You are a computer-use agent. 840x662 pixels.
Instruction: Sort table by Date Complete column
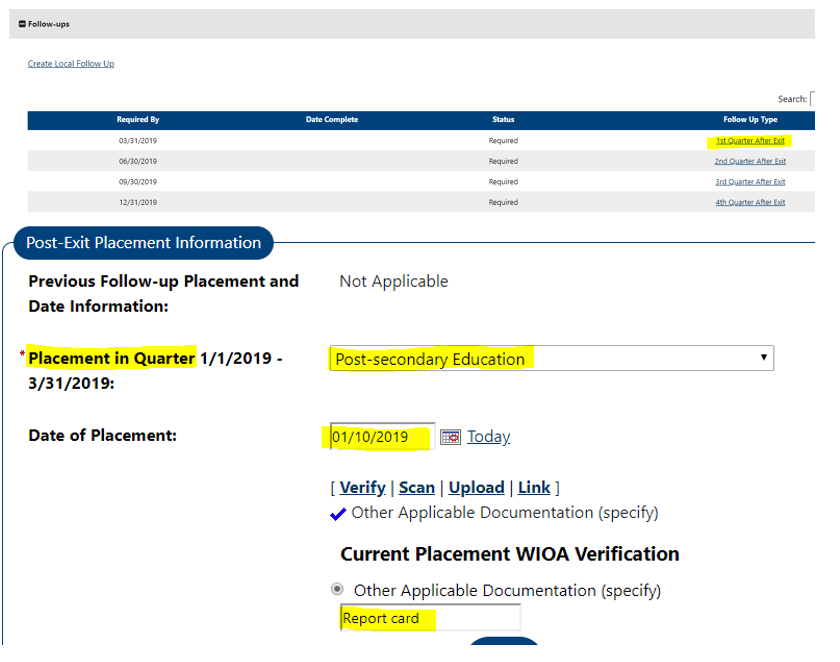click(x=331, y=120)
